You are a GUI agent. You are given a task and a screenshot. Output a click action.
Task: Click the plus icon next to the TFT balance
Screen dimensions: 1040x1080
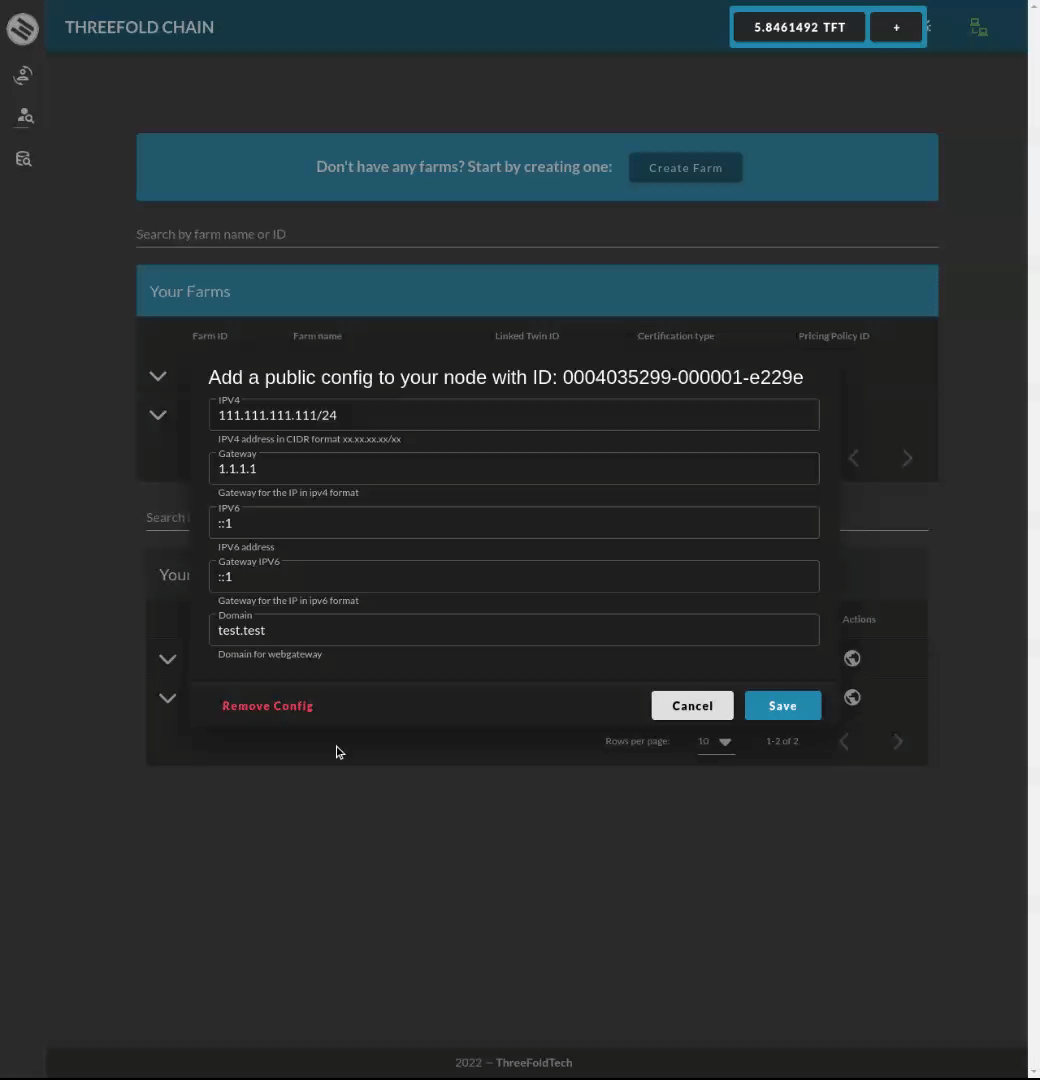pos(895,27)
